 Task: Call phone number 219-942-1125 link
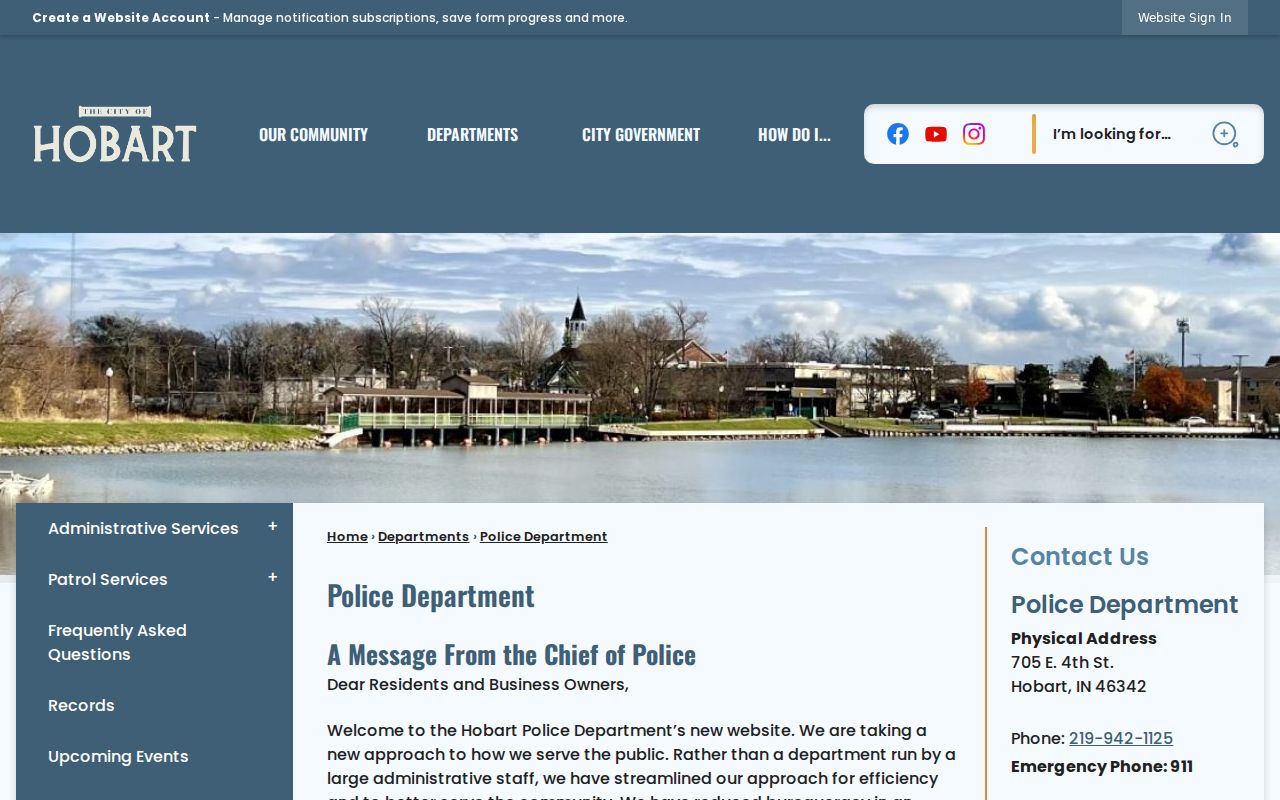tap(1121, 739)
